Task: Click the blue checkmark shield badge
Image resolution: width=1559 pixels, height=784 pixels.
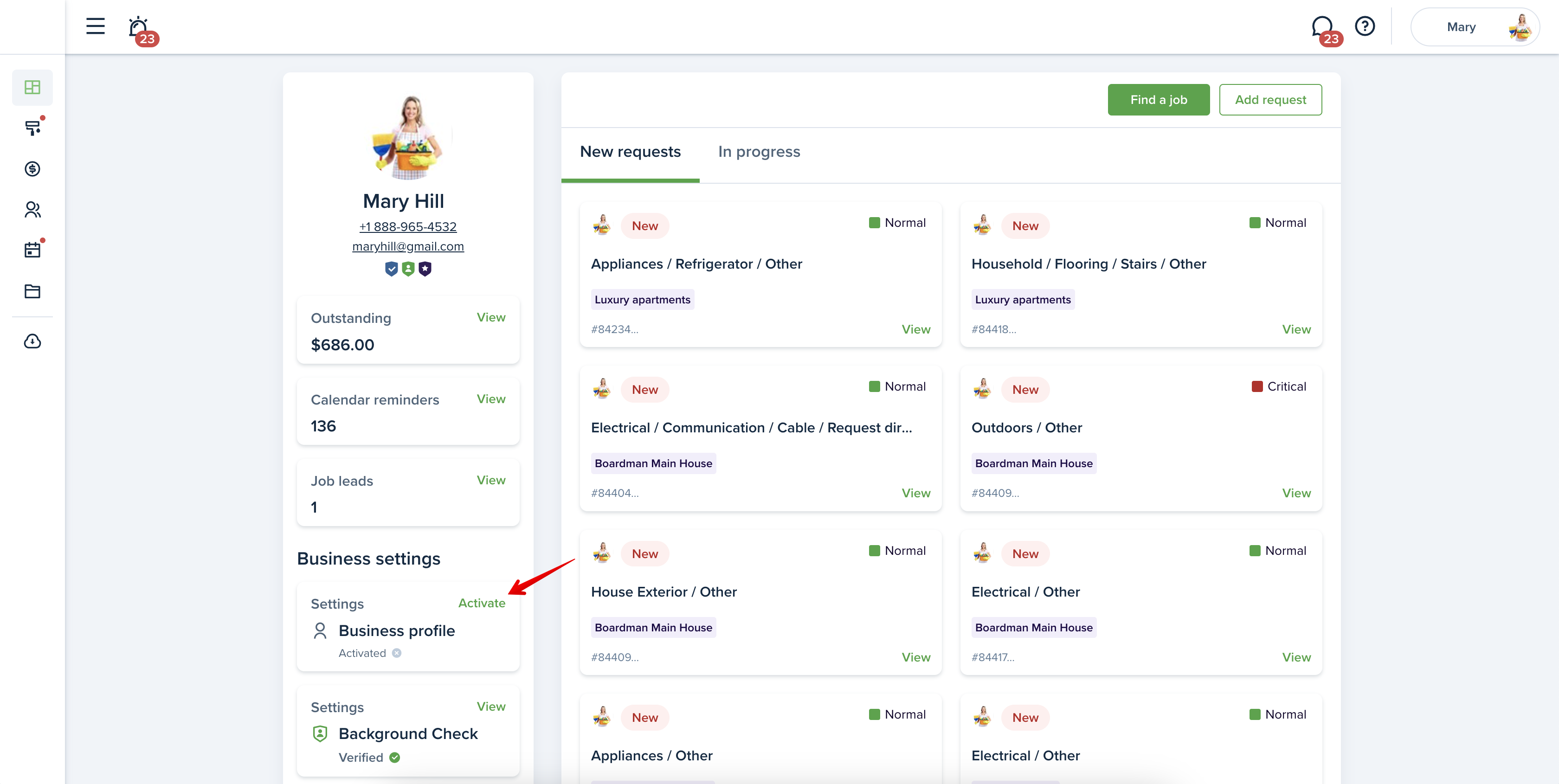Action: coord(392,269)
